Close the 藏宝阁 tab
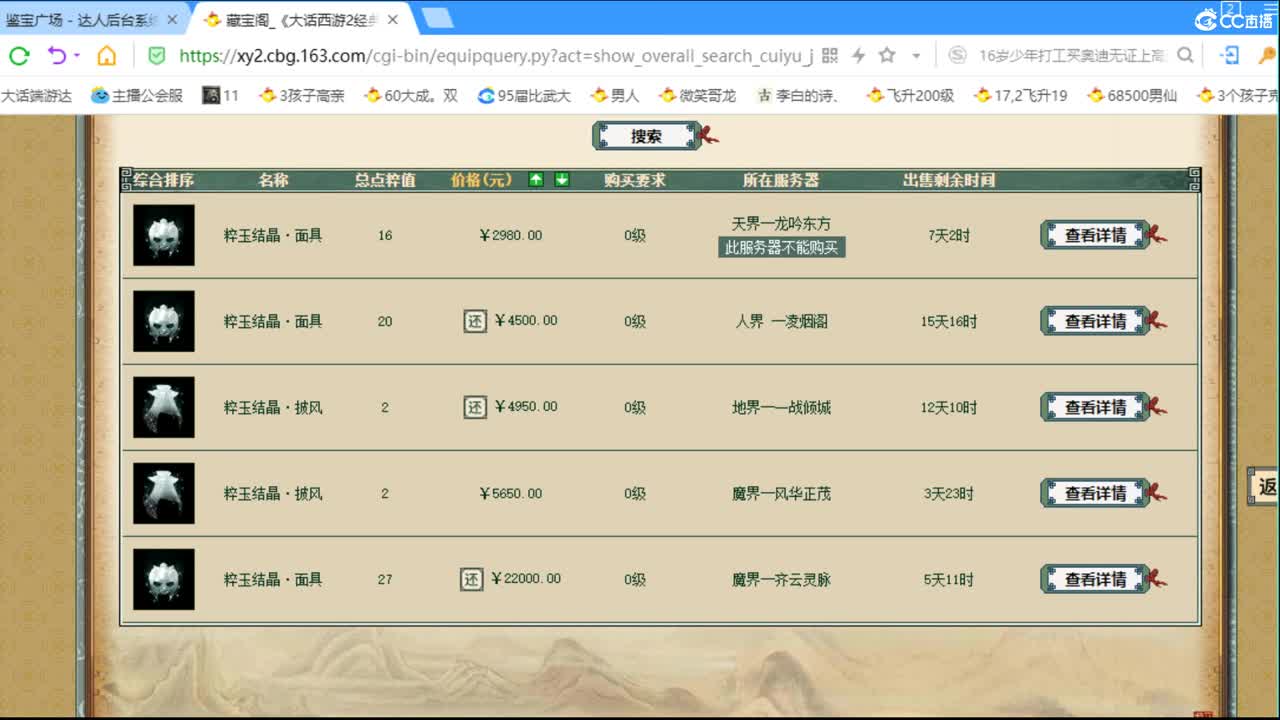 [393, 20]
